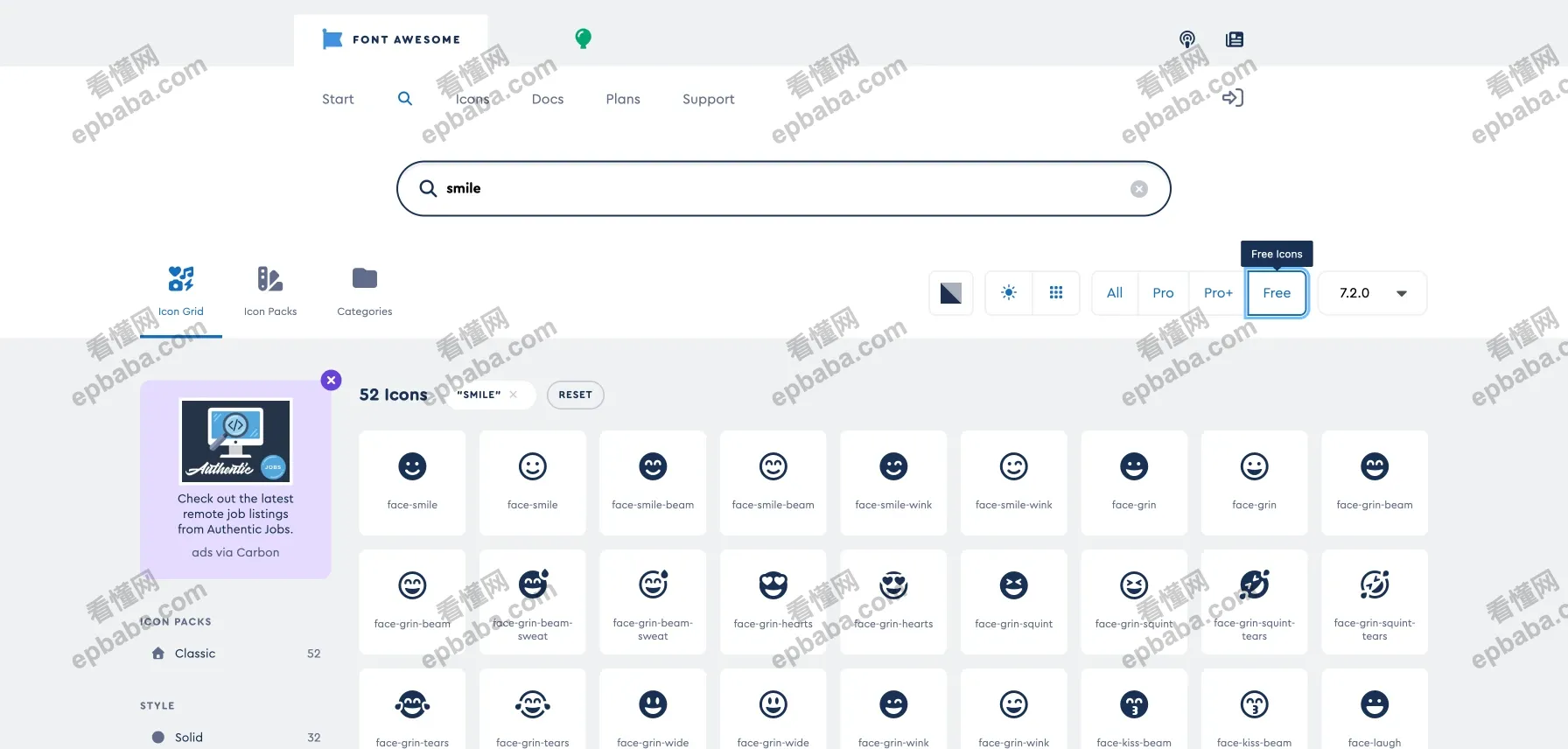1568x749 pixels.
Task: Switch to Categories tab
Action: pos(365,292)
